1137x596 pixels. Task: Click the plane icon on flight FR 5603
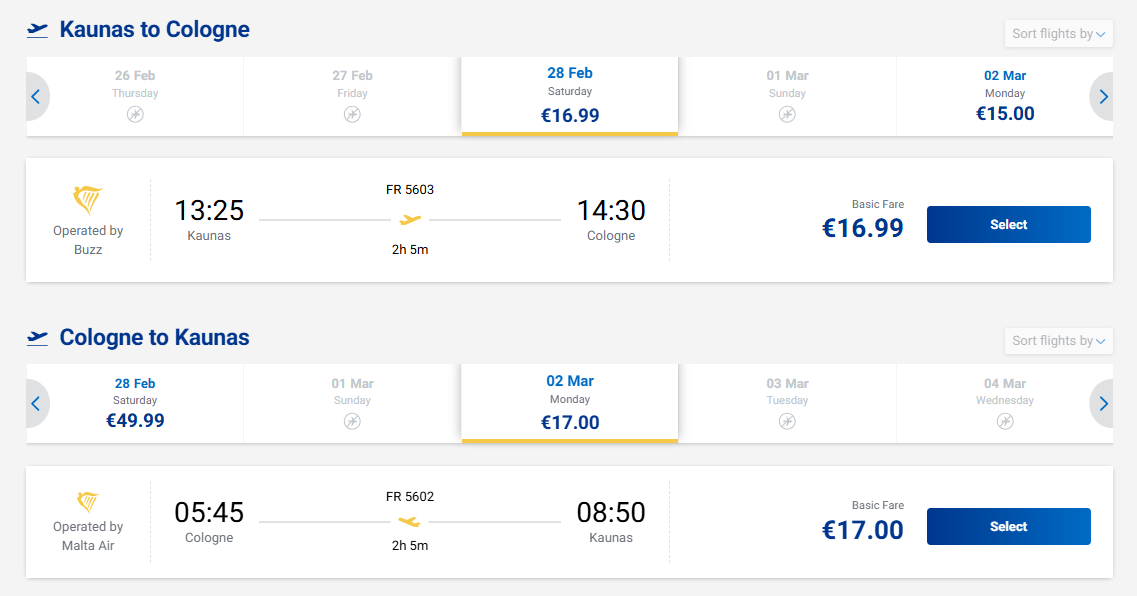coord(410,220)
